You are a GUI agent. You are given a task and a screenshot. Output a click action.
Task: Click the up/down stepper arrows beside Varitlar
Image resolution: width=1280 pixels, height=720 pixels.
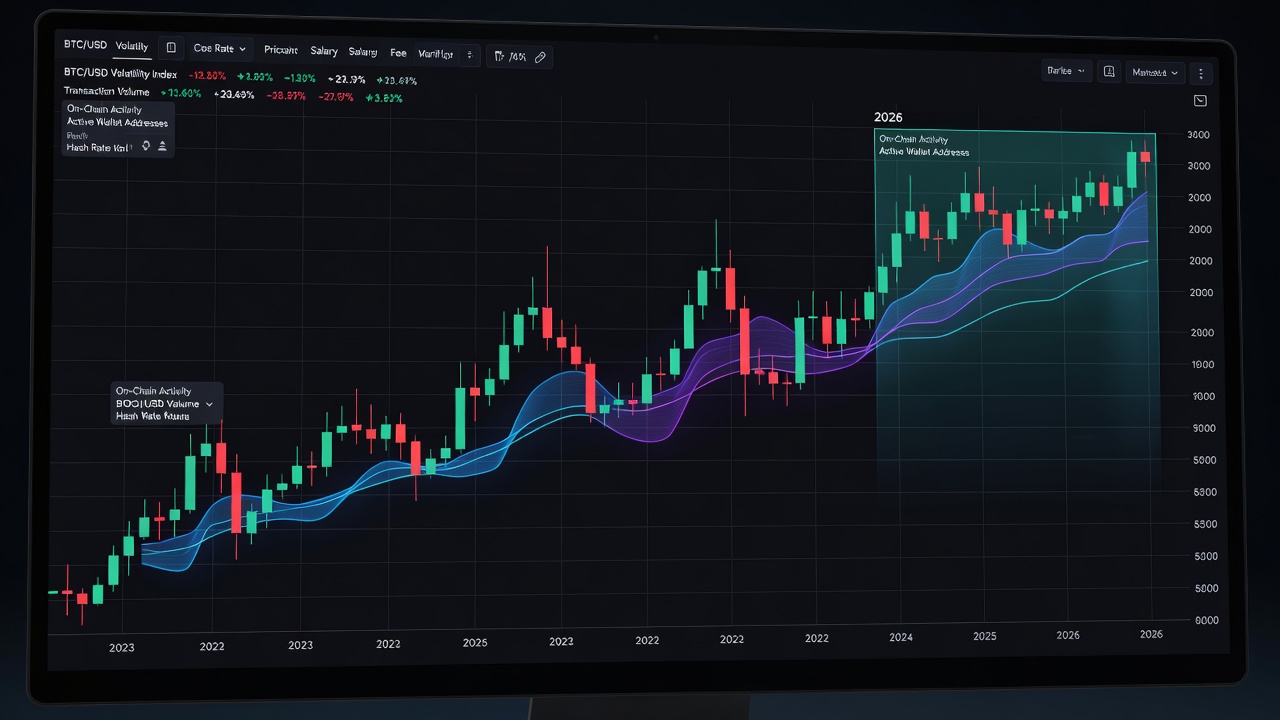470,55
